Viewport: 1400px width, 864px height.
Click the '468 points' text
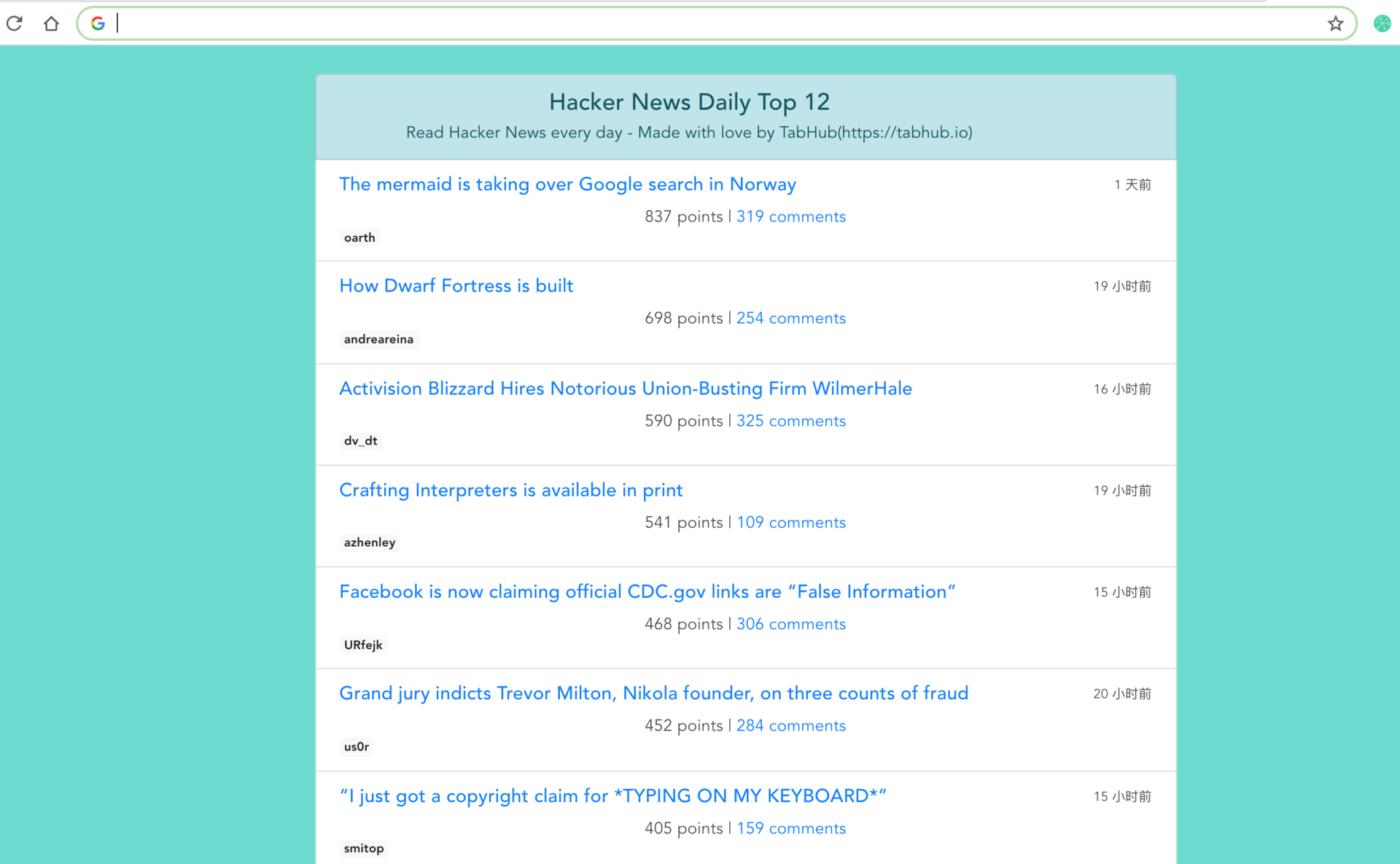point(684,624)
